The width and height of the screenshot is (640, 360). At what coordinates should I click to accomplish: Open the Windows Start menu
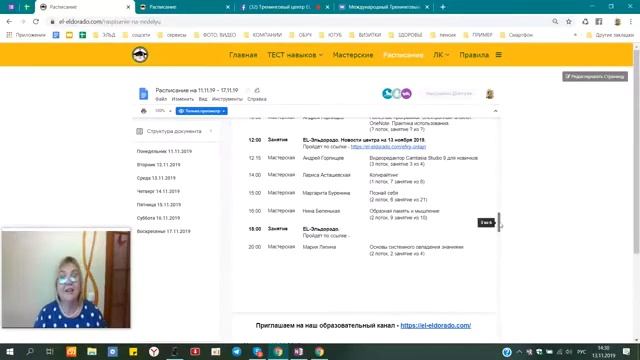(9, 351)
